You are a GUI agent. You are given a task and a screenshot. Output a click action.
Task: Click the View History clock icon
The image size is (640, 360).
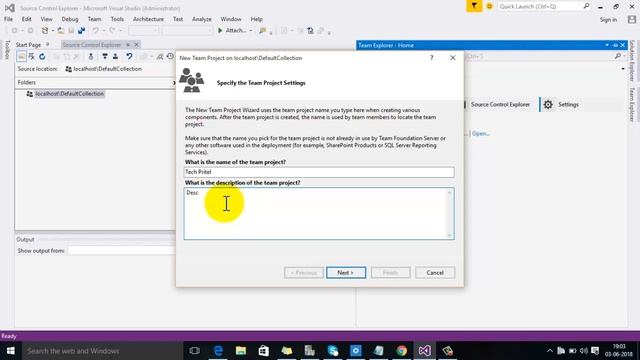pyautogui.click(x=170, y=57)
